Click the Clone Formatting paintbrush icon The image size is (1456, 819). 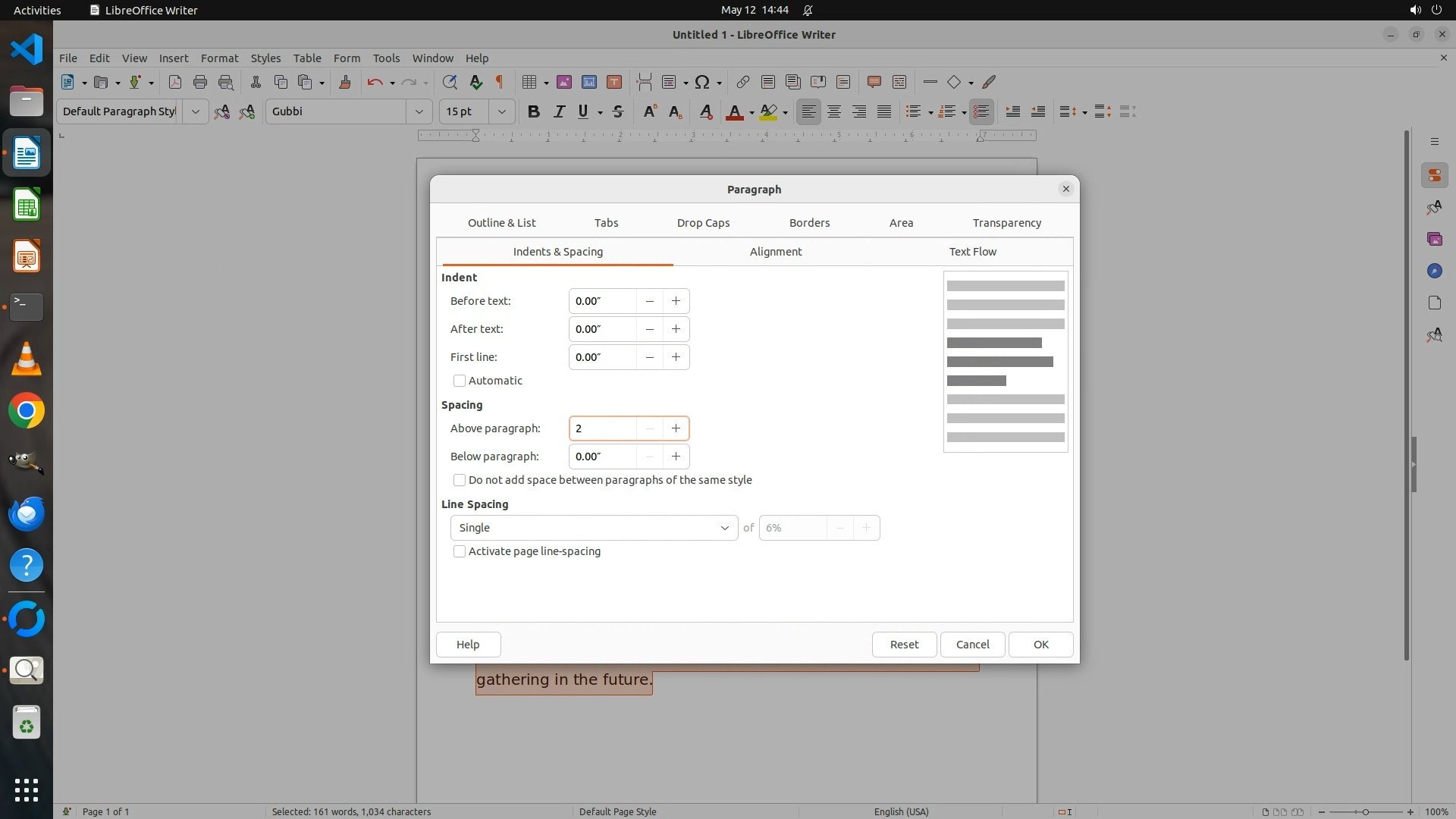tap(345, 82)
